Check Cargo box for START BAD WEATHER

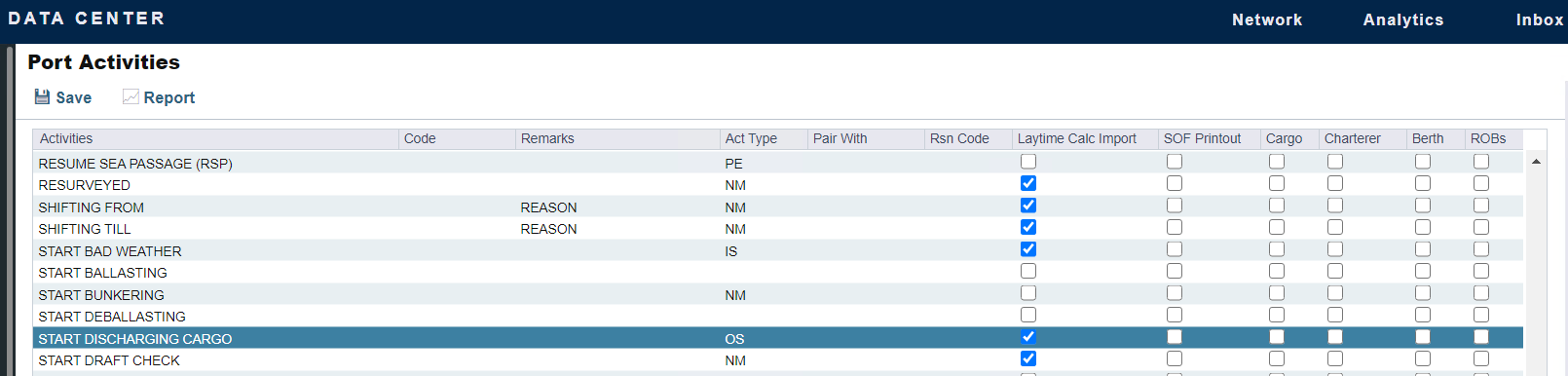point(1277,249)
